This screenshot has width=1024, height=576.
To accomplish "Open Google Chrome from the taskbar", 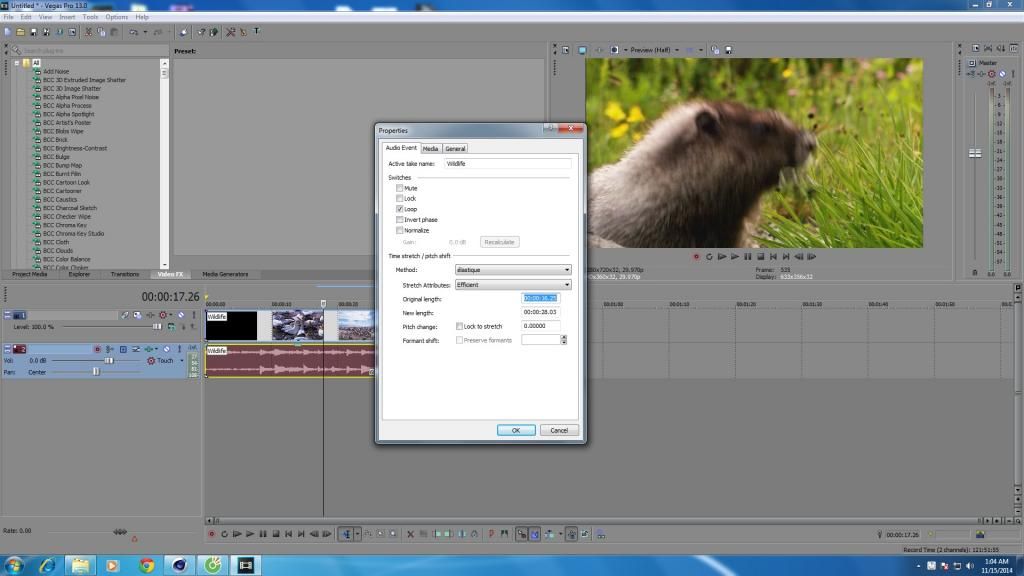I will click(146, 565).
